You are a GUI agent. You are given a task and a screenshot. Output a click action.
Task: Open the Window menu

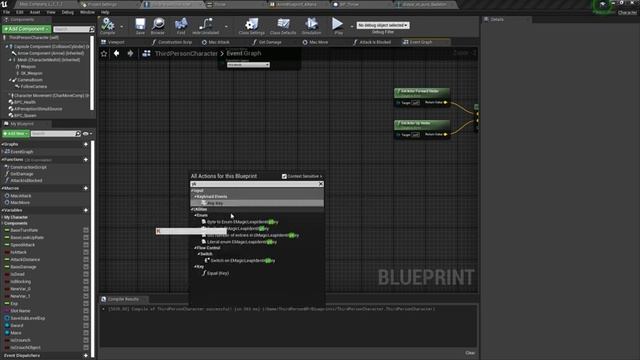87,12
